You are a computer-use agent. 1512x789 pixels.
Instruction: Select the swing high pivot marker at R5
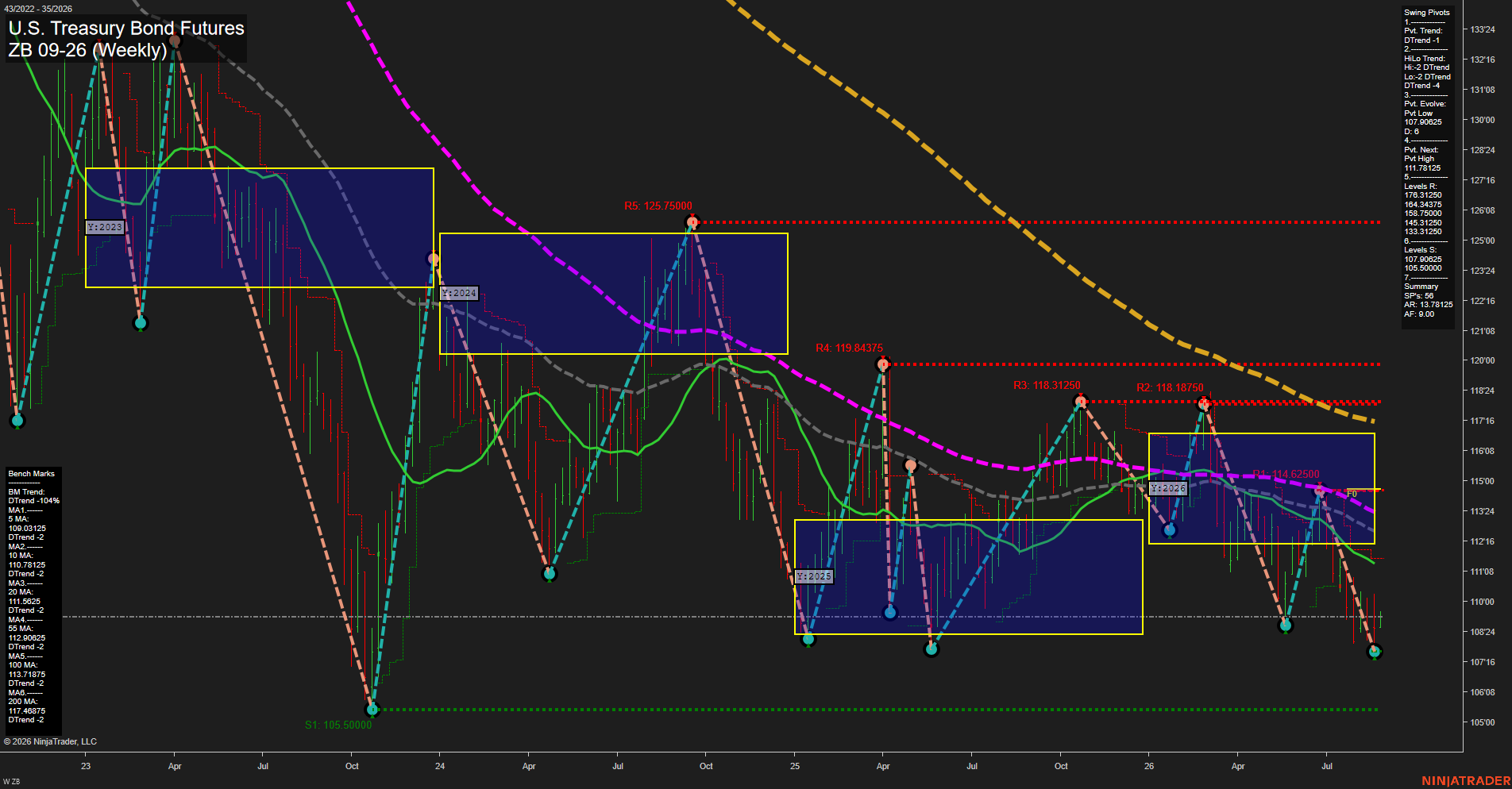click(x=692, y=222)
